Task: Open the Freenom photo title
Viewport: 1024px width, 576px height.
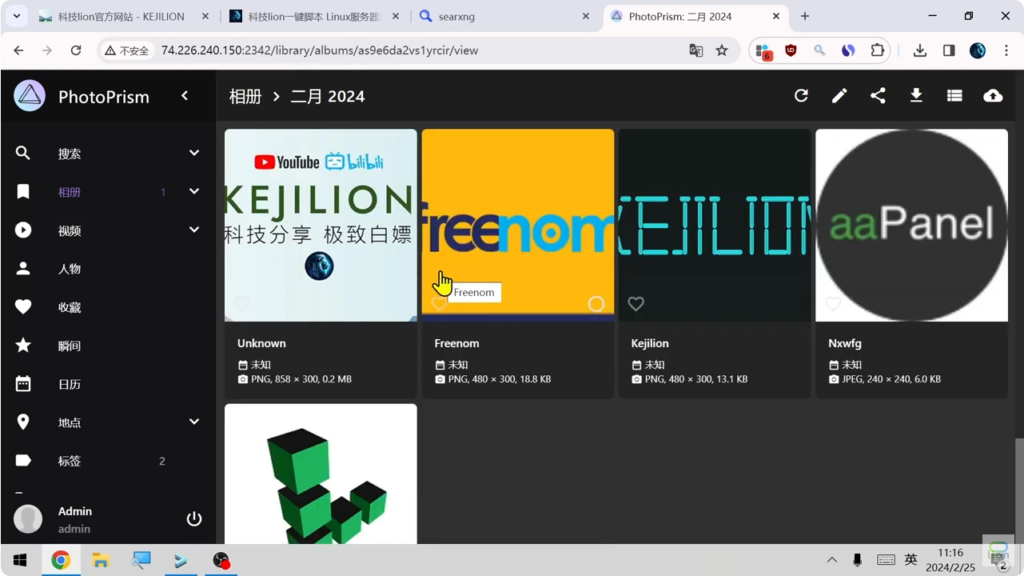Action: pyautogui.click(x=457, y=343)
